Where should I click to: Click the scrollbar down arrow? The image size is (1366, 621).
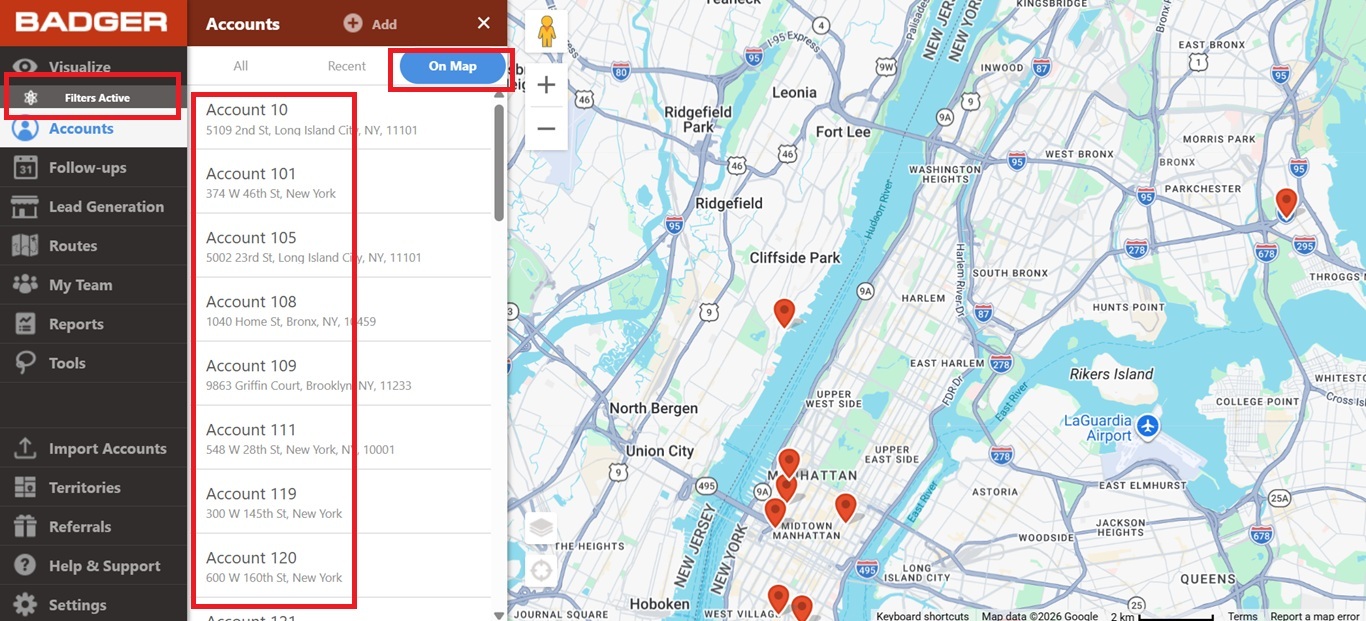point(499,614)
